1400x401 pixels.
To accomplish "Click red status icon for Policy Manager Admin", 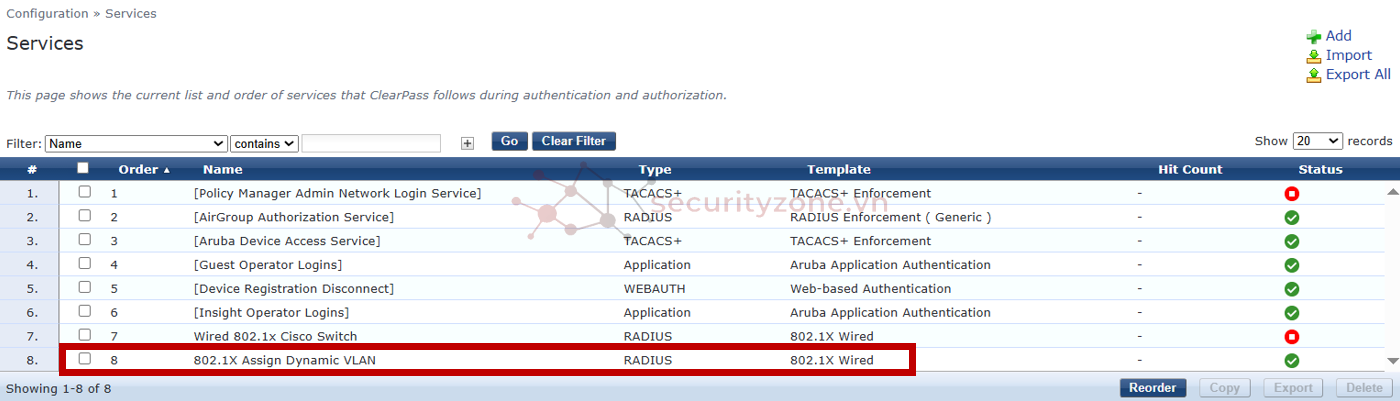I will [x=1292, y=193].
